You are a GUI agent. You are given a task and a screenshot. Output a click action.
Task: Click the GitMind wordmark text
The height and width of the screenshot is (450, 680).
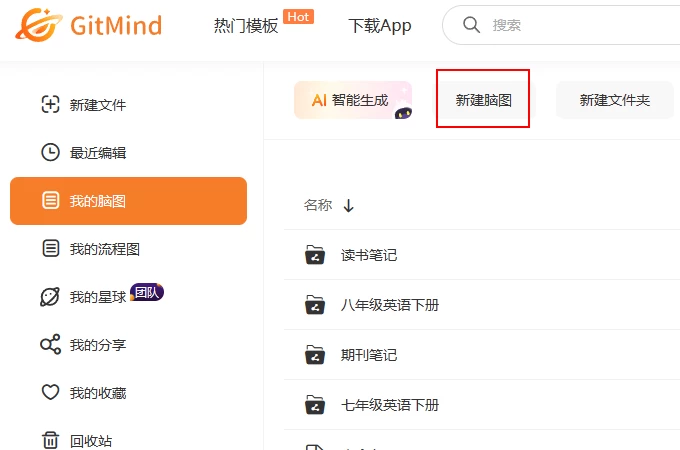tap(116, 26)
